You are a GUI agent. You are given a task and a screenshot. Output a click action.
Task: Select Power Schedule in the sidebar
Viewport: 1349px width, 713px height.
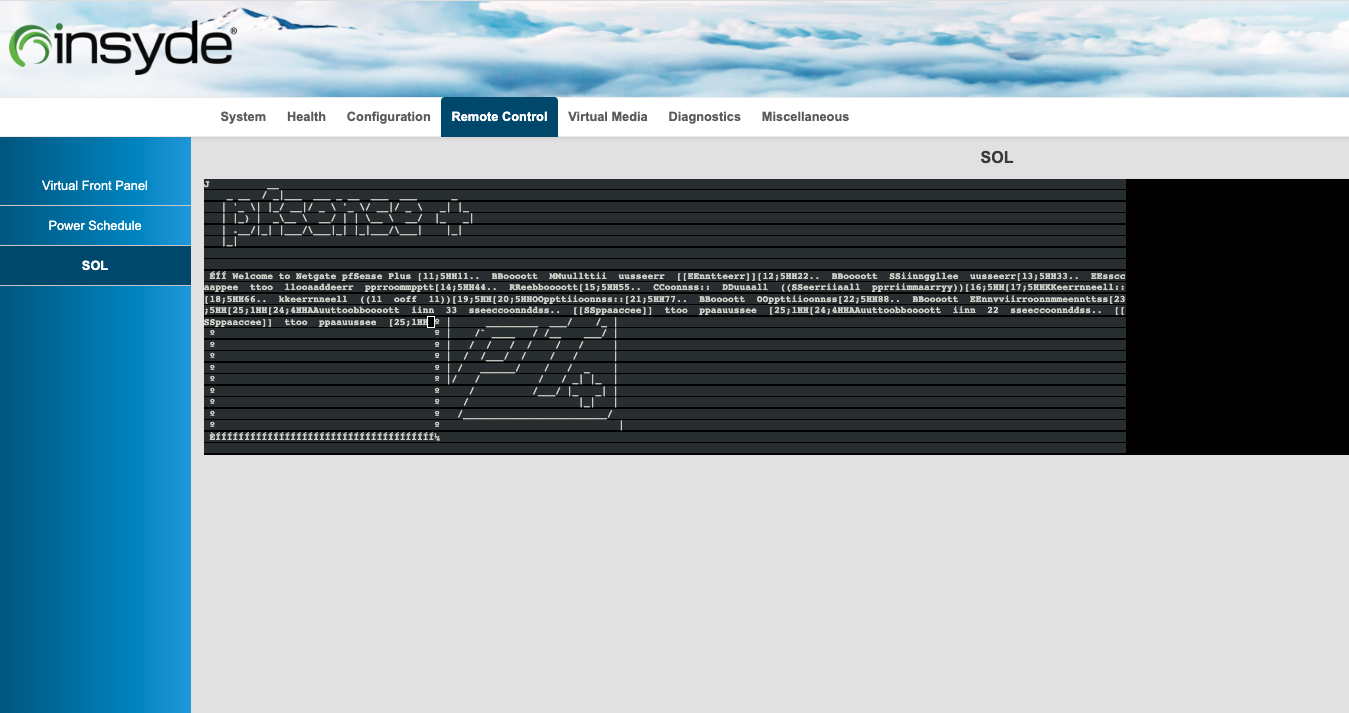pos(95,226)
